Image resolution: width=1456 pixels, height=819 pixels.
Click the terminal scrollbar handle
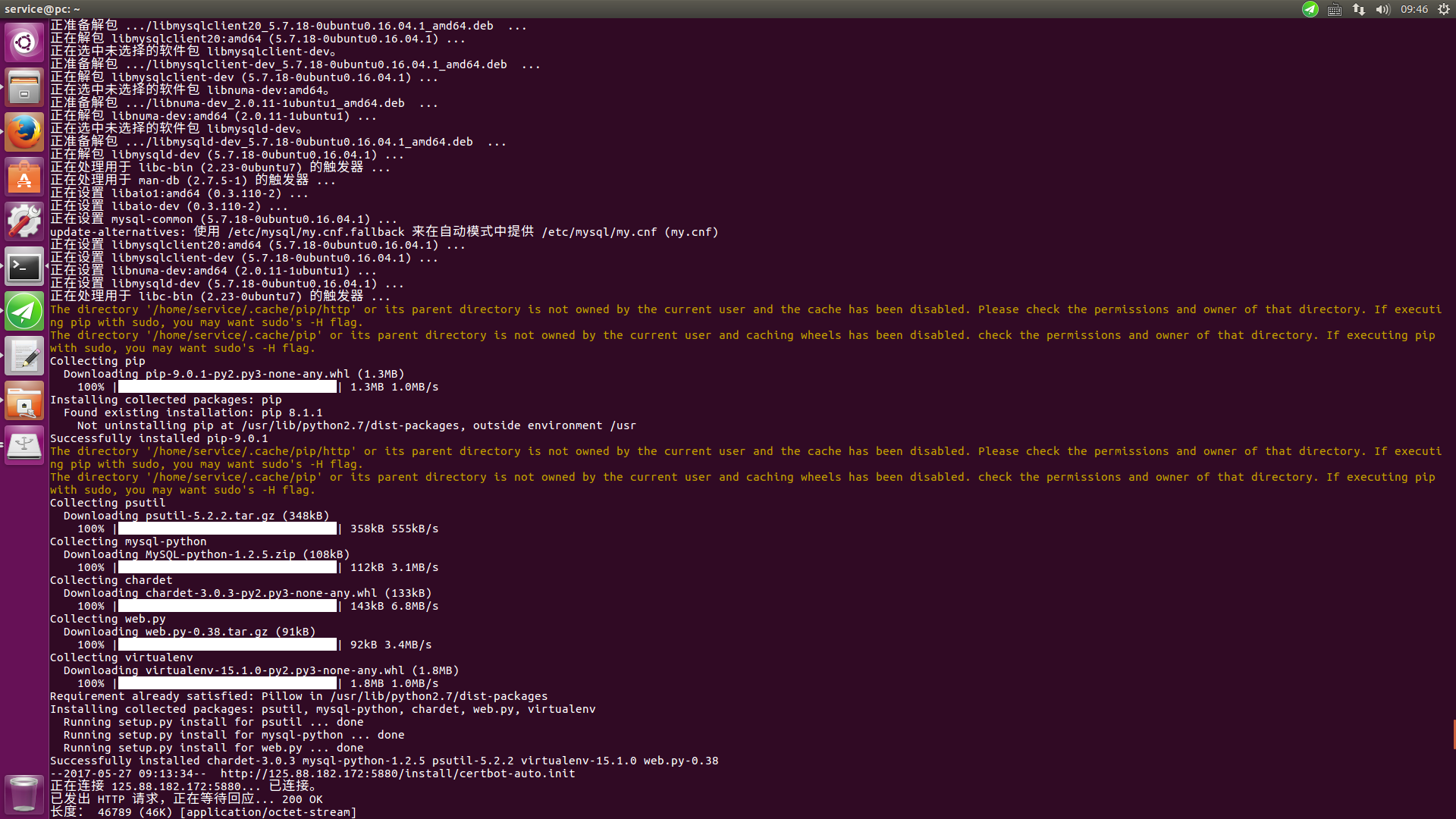pos(1454,734)
